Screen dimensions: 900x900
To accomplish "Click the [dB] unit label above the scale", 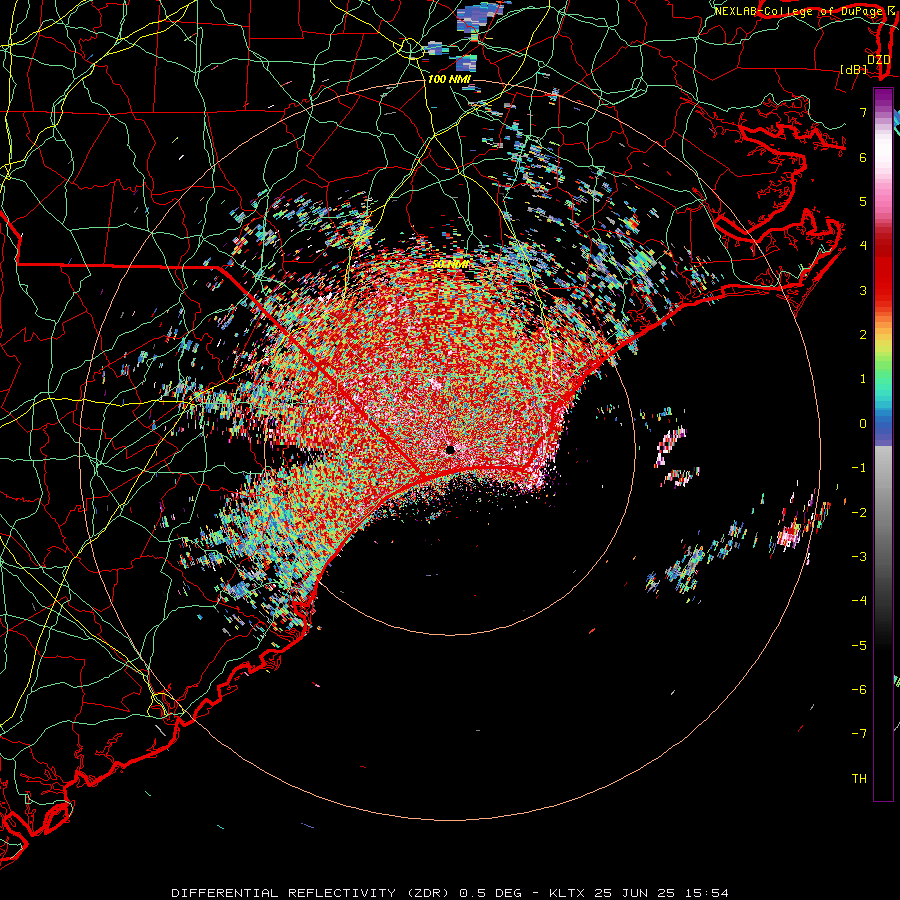I will (x=854, y=69).
